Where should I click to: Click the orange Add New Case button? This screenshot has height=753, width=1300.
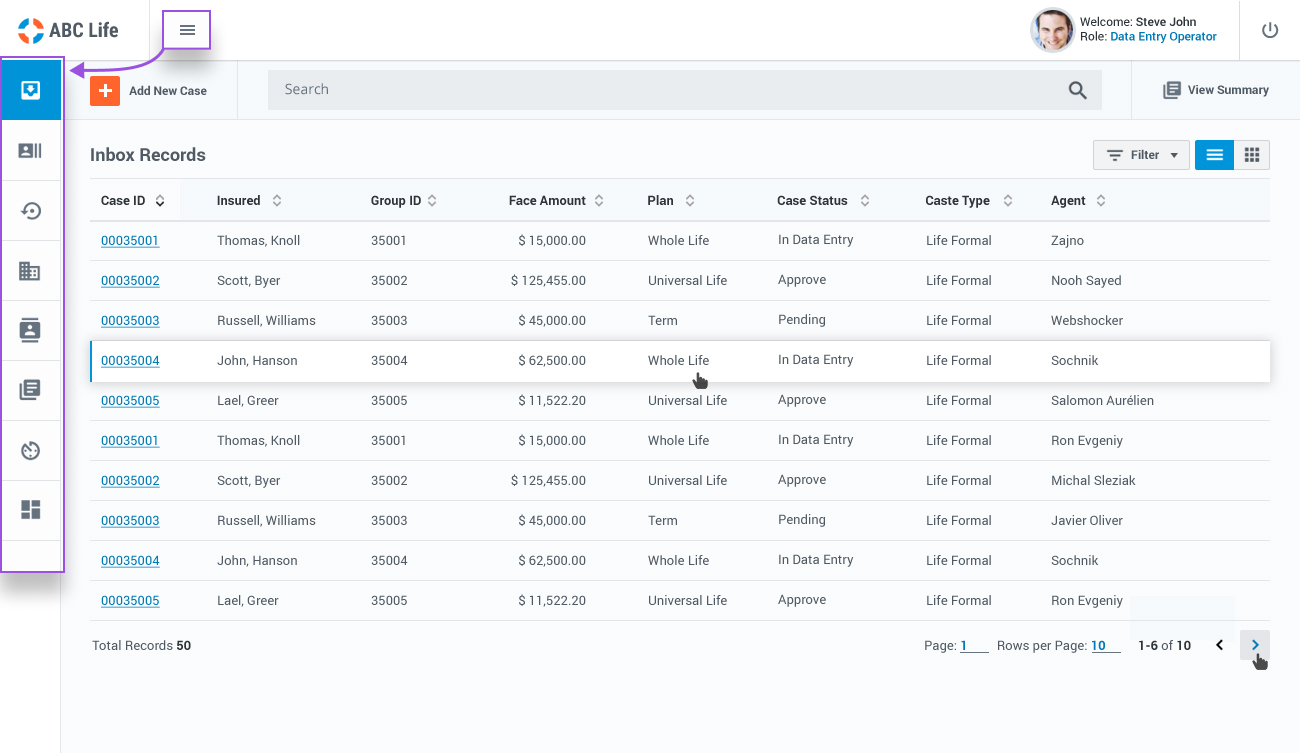click(x=105, y=90)
